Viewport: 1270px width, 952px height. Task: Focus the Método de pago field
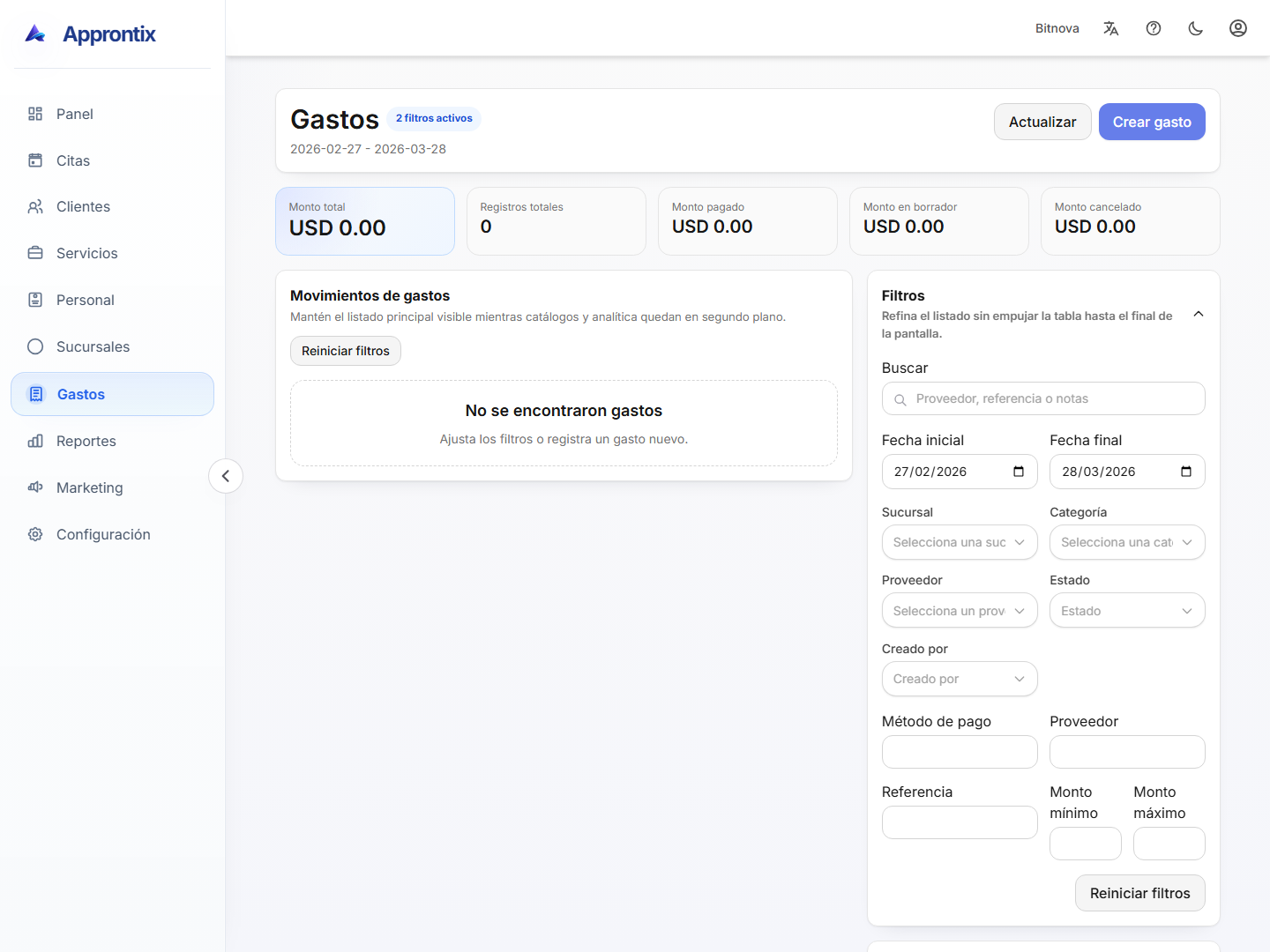point(960,752)
